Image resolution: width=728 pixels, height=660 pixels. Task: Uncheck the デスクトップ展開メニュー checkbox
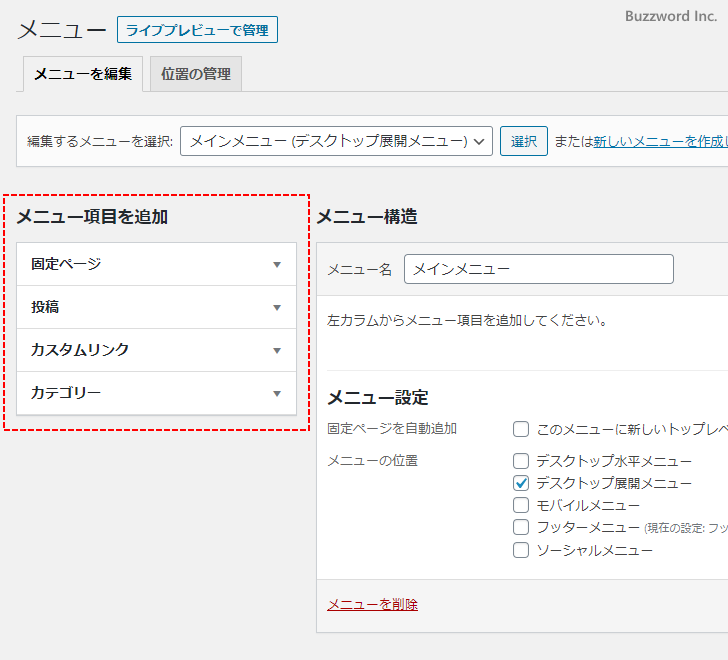(x=521, y=483)
